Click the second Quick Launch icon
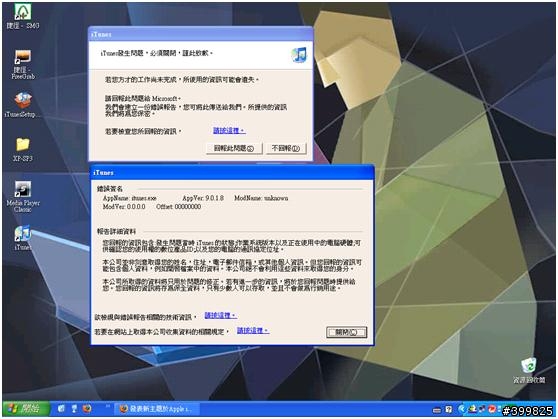 coord(74,409)
